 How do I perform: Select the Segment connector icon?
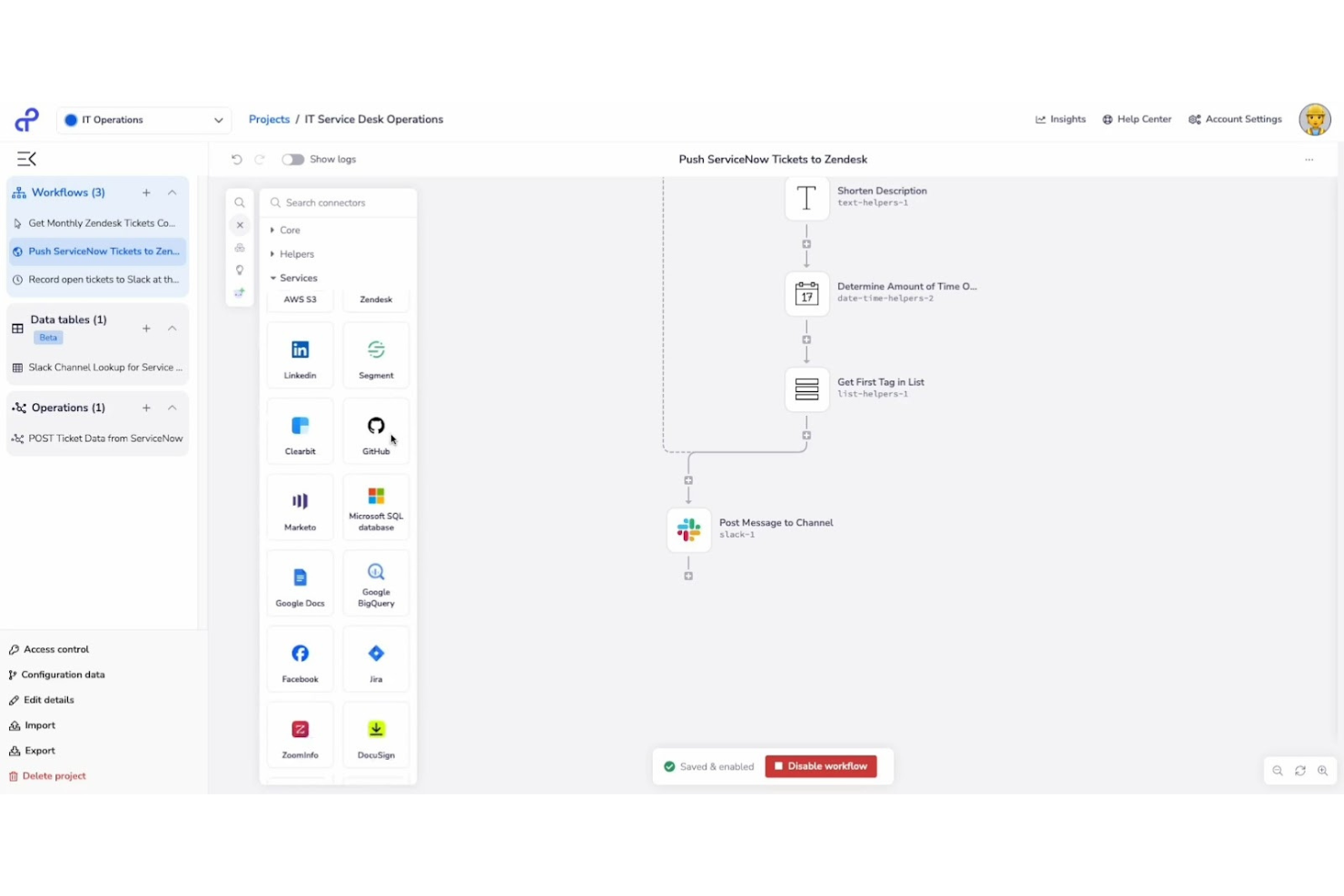(375, 355)
